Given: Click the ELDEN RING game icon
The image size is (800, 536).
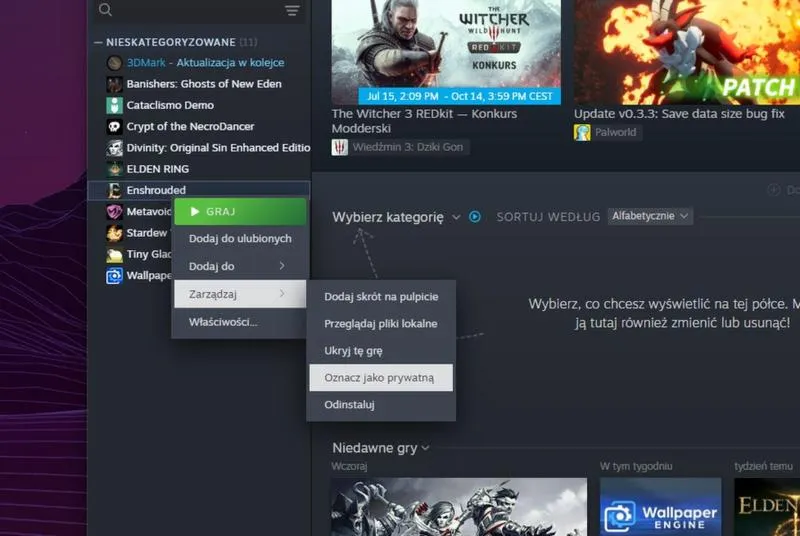Looking at the screenshot, I should [114, 169].
